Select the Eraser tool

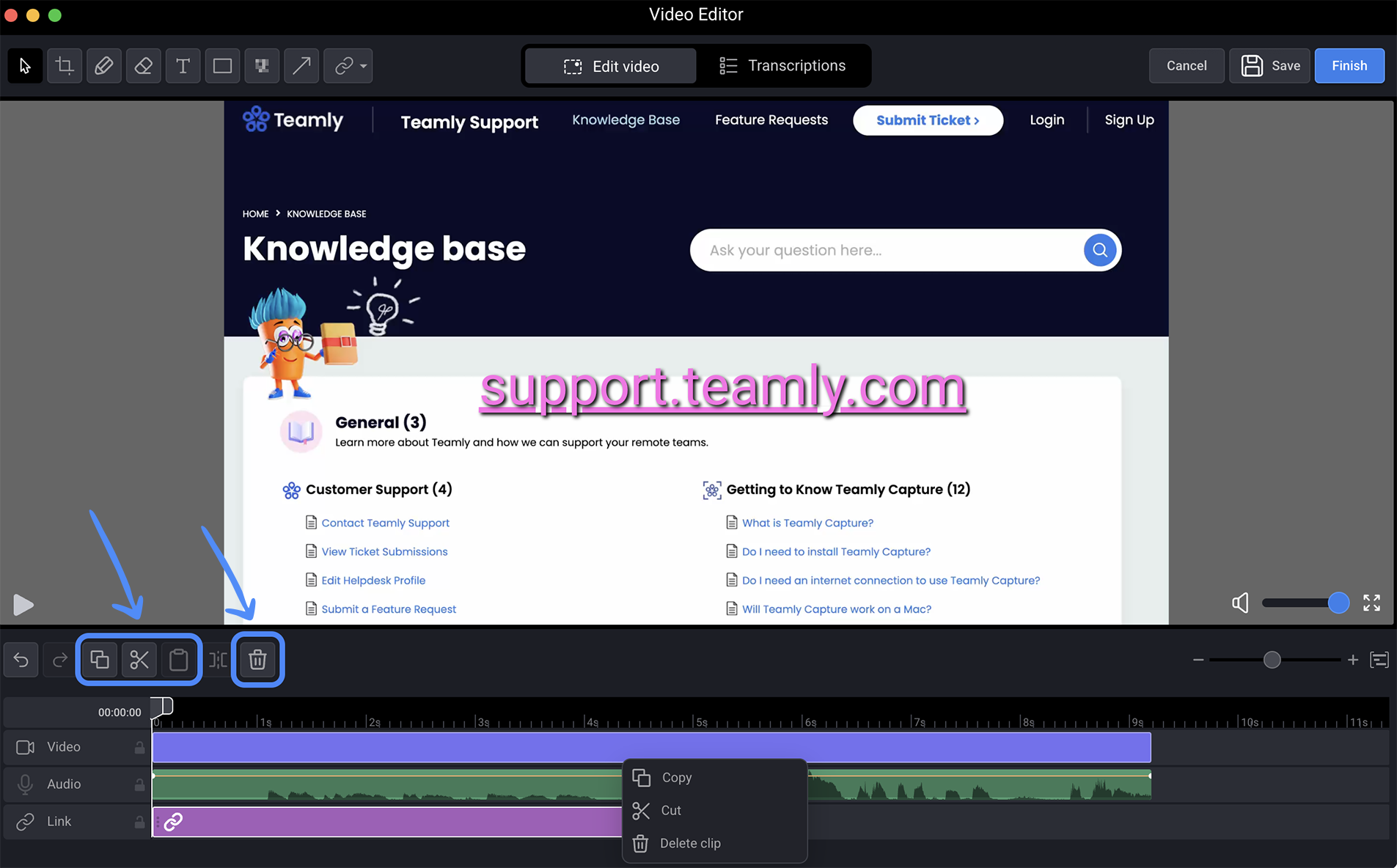(144, 66)
